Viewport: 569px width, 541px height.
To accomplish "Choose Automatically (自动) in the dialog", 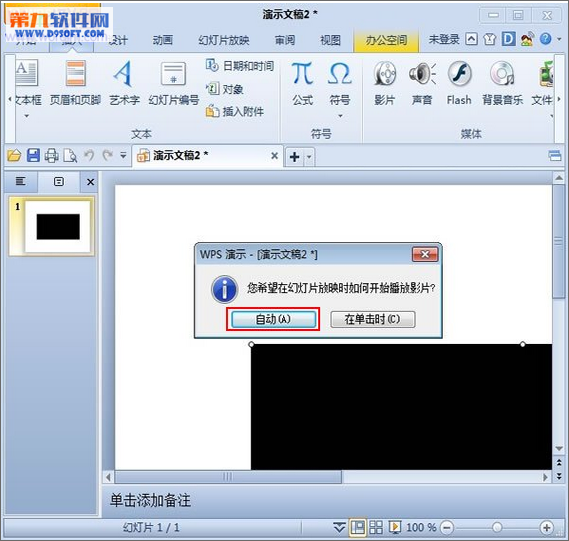I will tap(273, 319).
